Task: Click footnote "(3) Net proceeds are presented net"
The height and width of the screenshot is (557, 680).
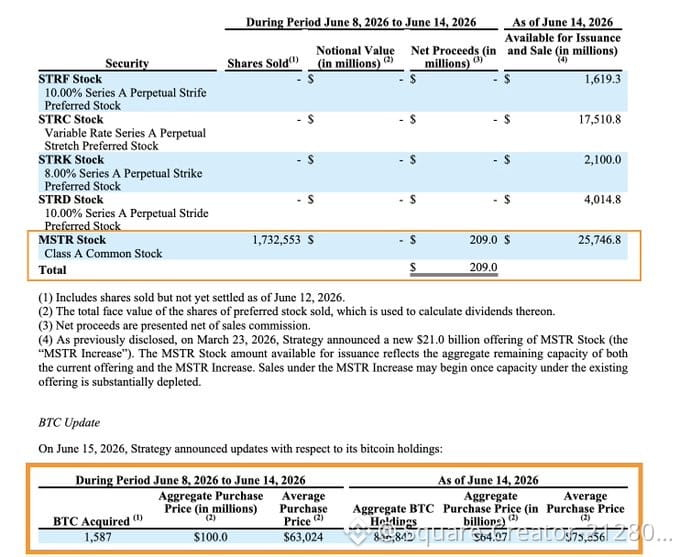Action: point(174,326)
